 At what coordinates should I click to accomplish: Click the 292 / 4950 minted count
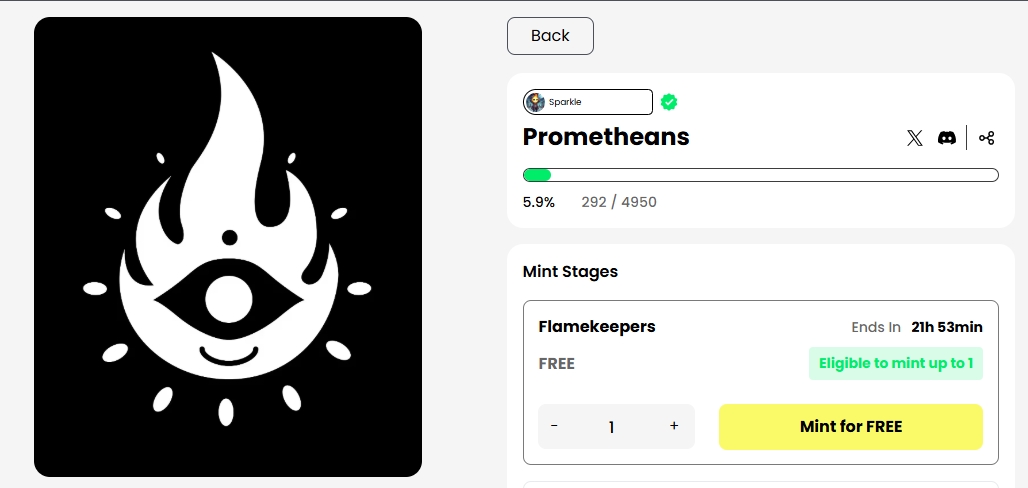click(619, 202)
